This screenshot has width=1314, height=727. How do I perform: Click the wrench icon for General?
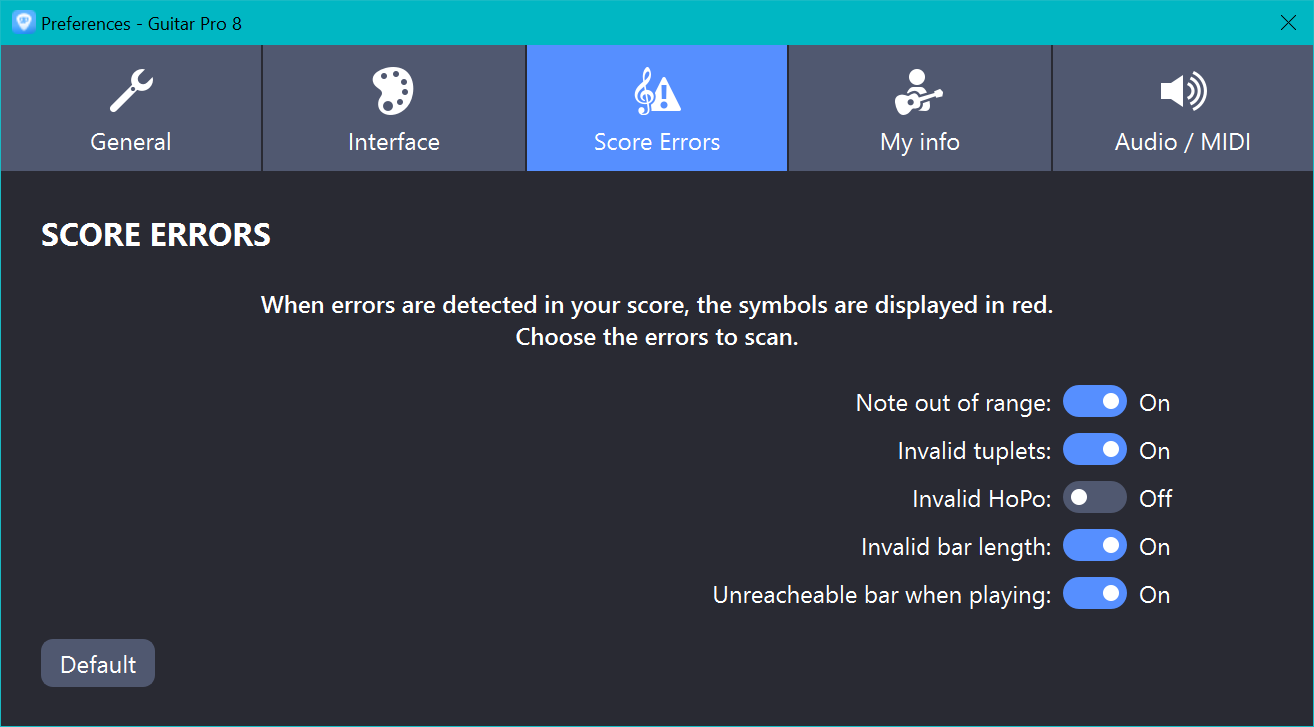coord(131,91)
